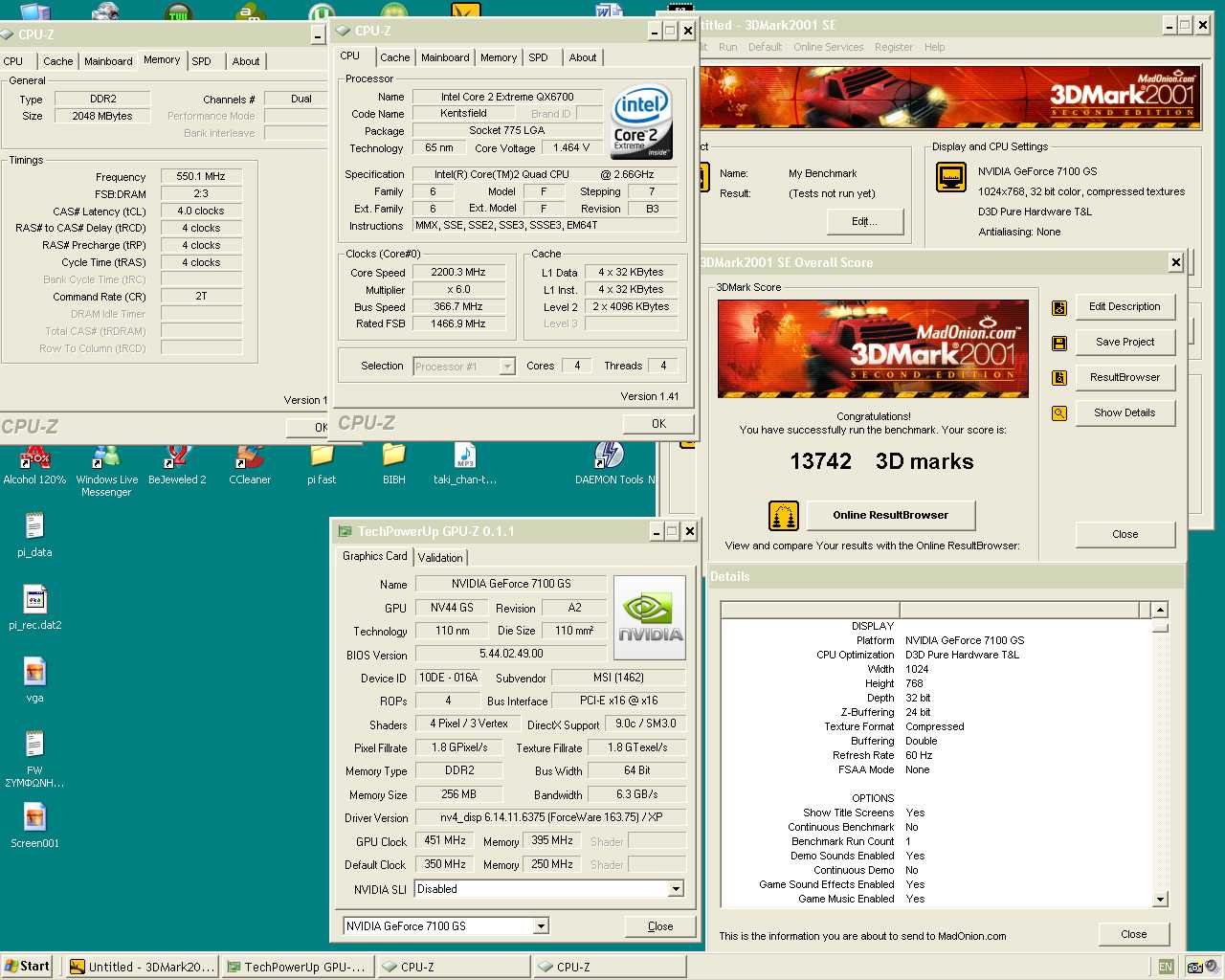The width and height of the screenshot is (1225, 980).
Task: Open the BIBH folder on desktop
Action: 393,465
